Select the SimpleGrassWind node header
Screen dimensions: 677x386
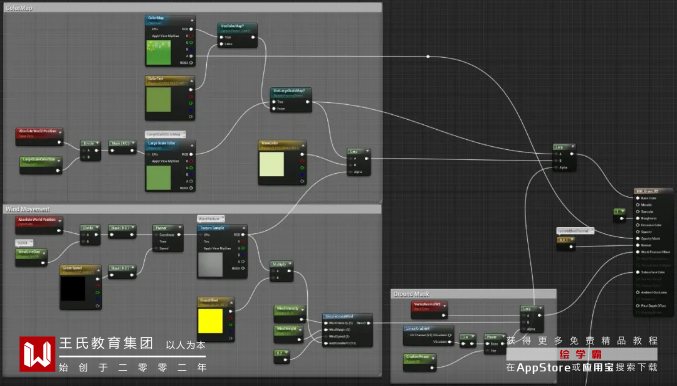[348, 317]
